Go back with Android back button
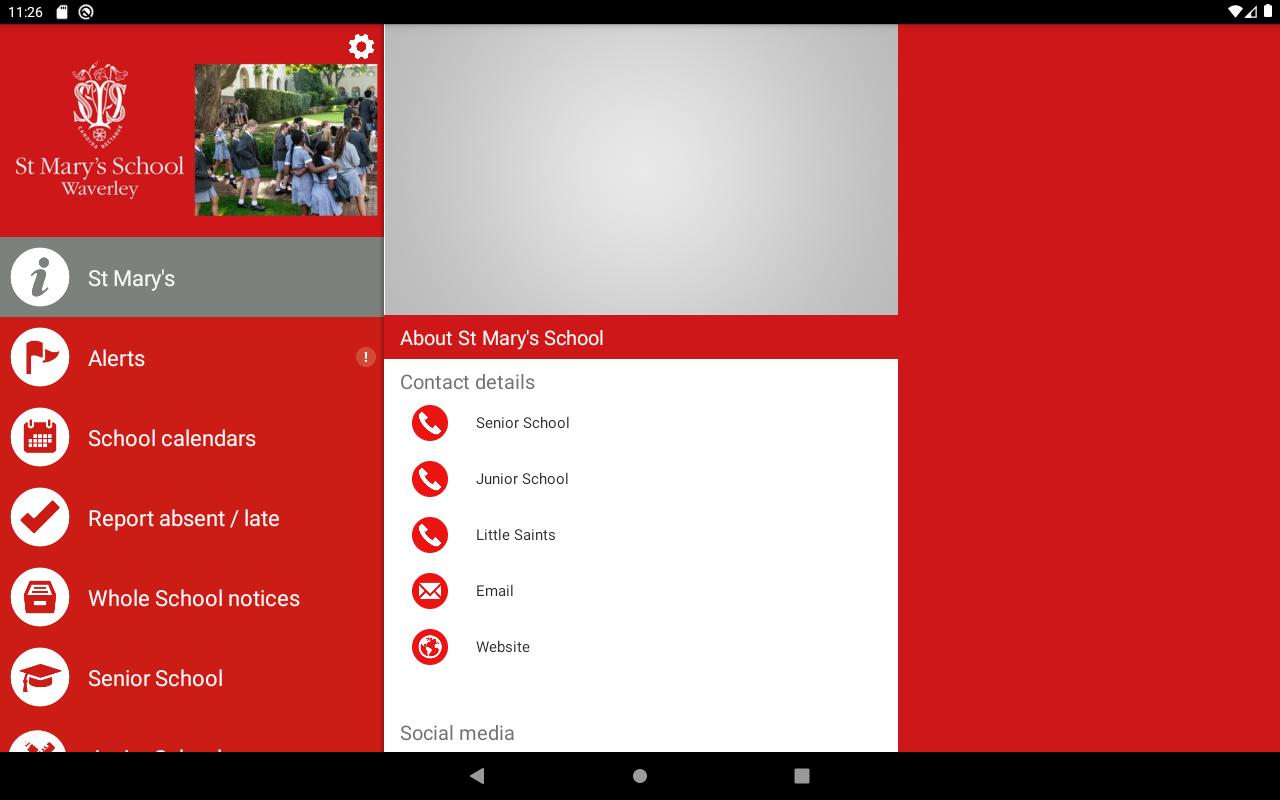This screenshot has width=1280, height=800. 477,776
